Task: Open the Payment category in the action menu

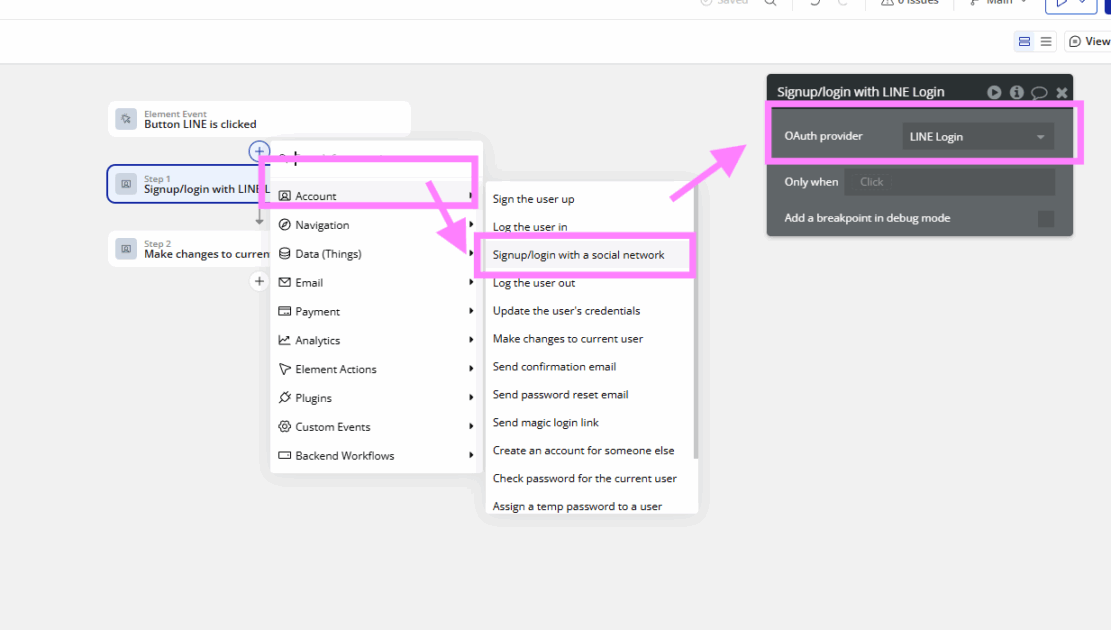Action: pos(376,311)
